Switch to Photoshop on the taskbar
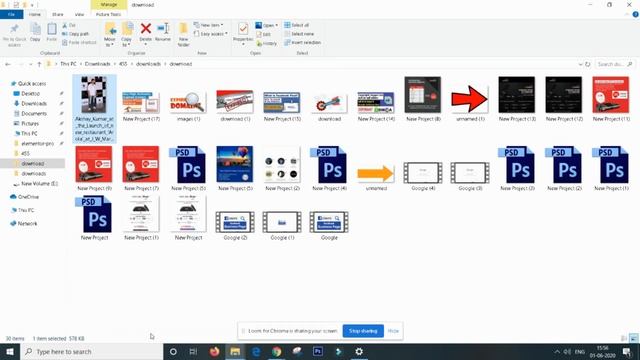This screenshot has width=640, height=360. point(318,351)
